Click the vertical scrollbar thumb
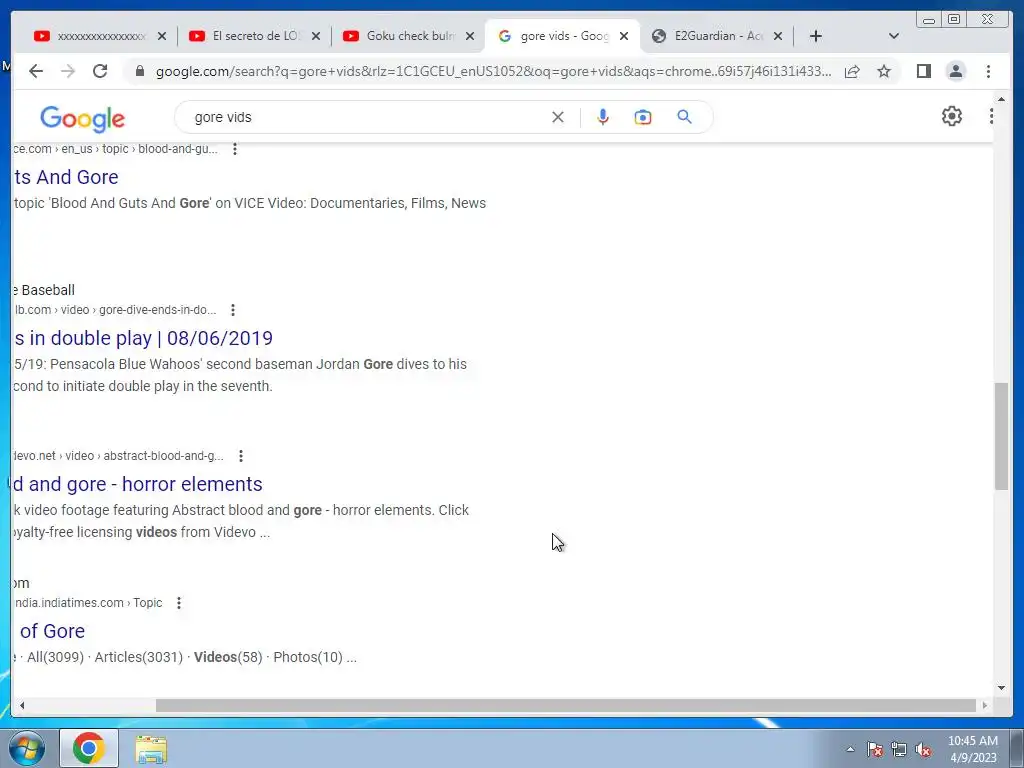Viewport: 1024px width, 768px height. (1001, 436)
